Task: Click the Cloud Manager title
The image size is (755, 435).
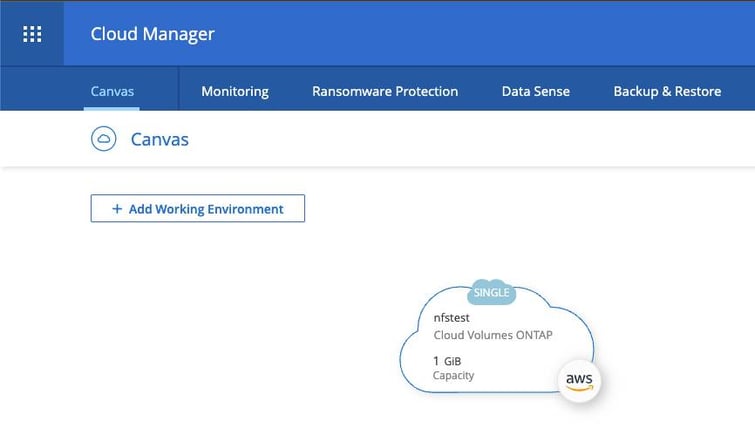Action: pyautogui.click(x=152, y=34)
